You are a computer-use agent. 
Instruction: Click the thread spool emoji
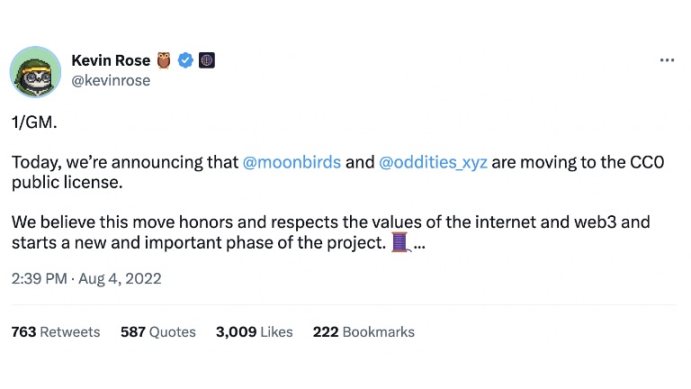[400, 242]
